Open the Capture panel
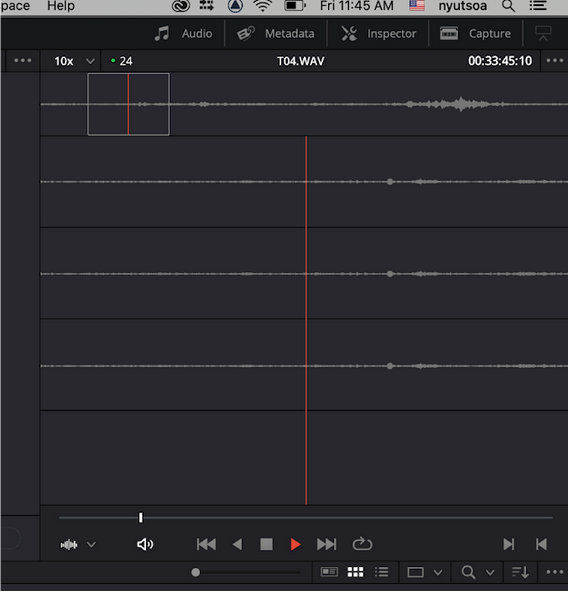 tap(476, 34)
